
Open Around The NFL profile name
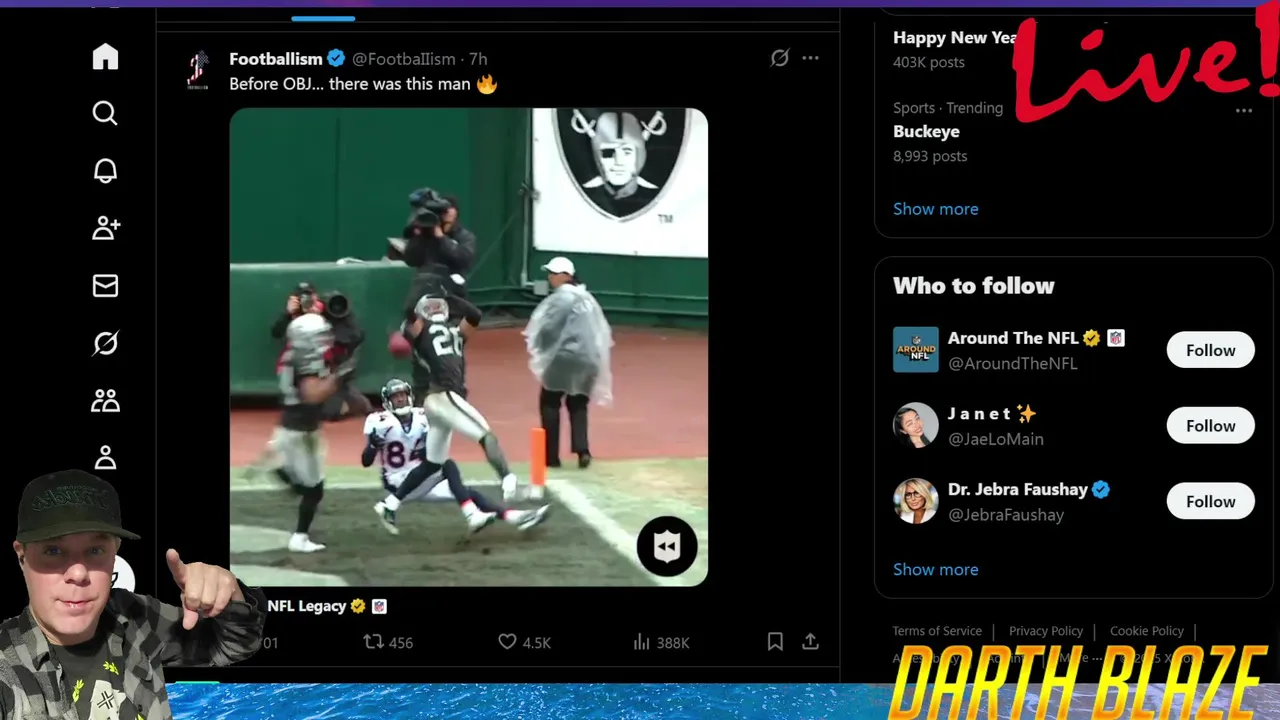[x=1013, y=338]
